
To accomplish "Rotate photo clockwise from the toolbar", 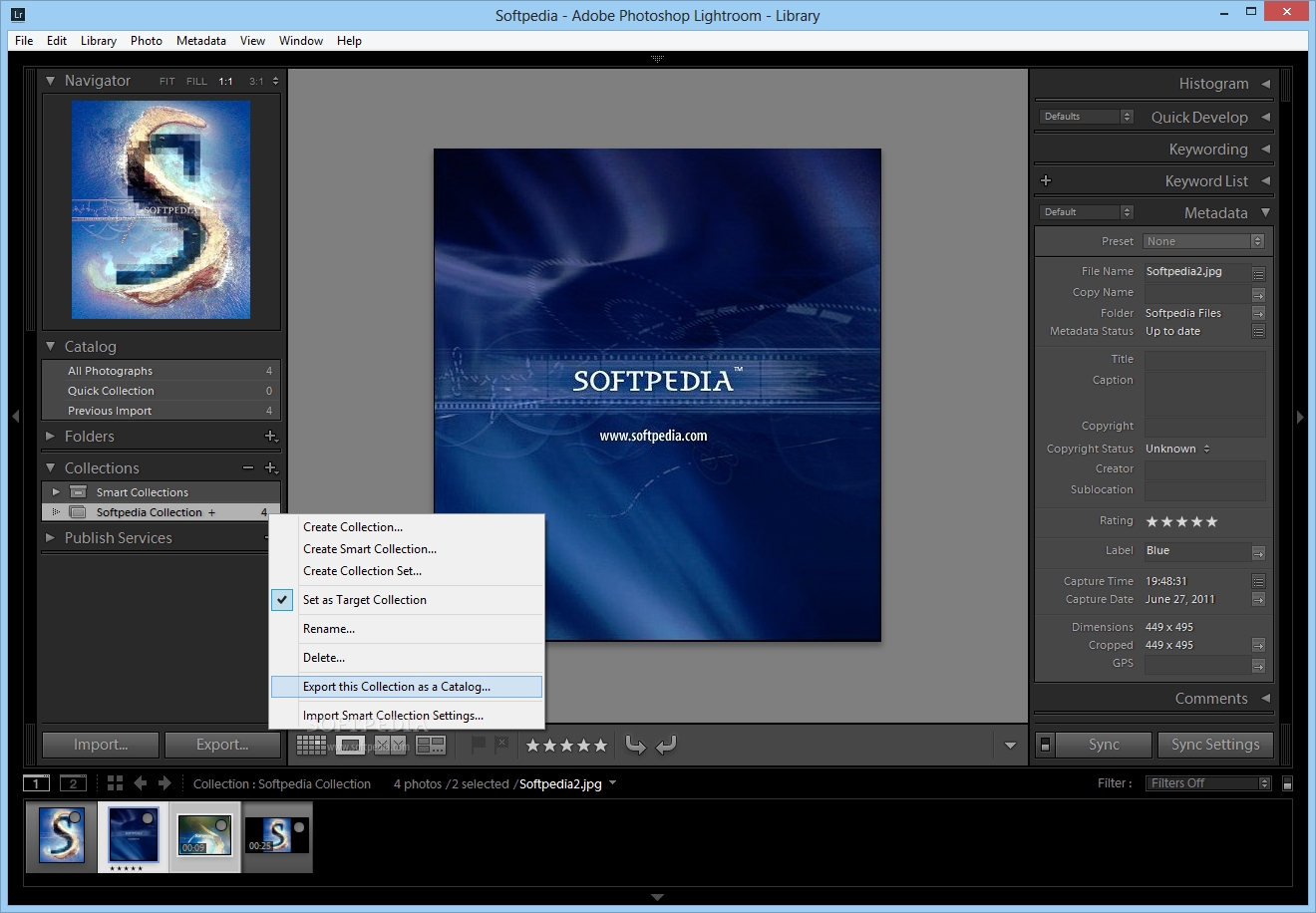I will (667, 745).
